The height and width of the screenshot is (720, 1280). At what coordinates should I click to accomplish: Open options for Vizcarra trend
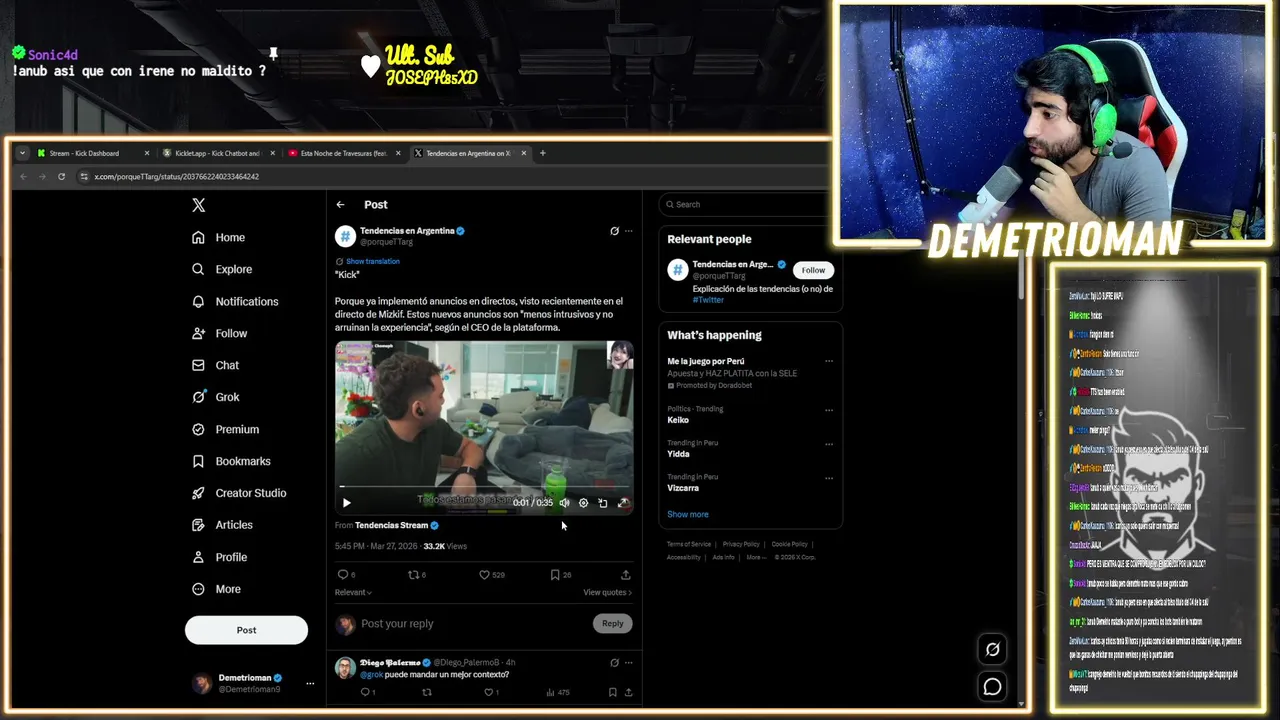(828, 478)
